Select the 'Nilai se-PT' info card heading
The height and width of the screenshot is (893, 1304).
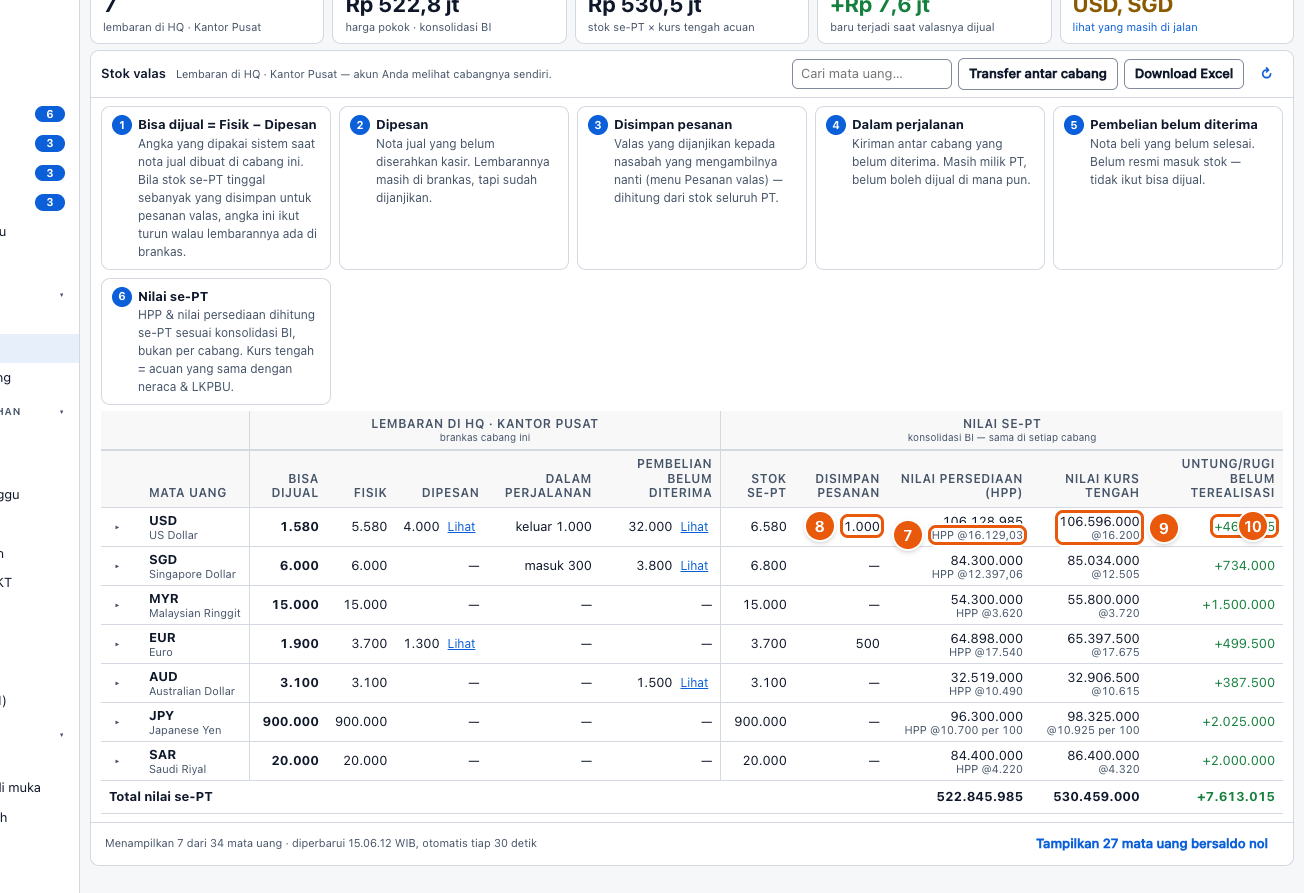coord(173,297)
